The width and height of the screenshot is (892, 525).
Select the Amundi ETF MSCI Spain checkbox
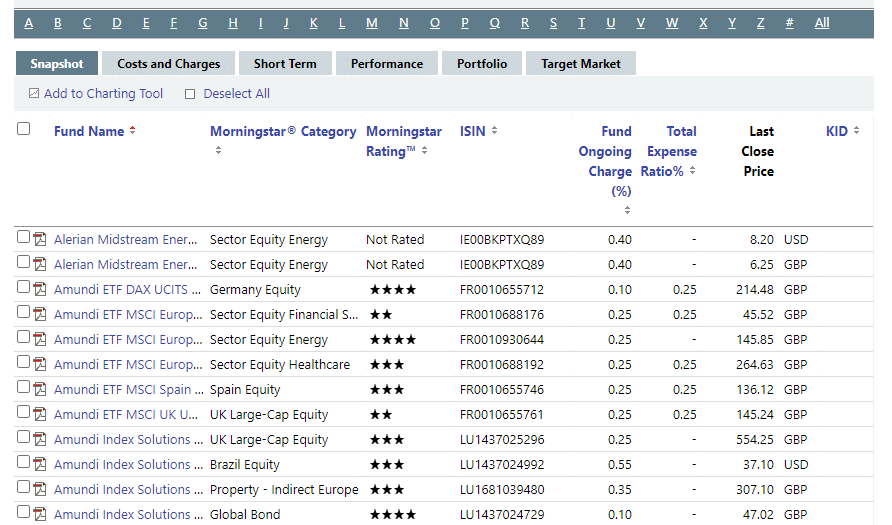(23, 387)
